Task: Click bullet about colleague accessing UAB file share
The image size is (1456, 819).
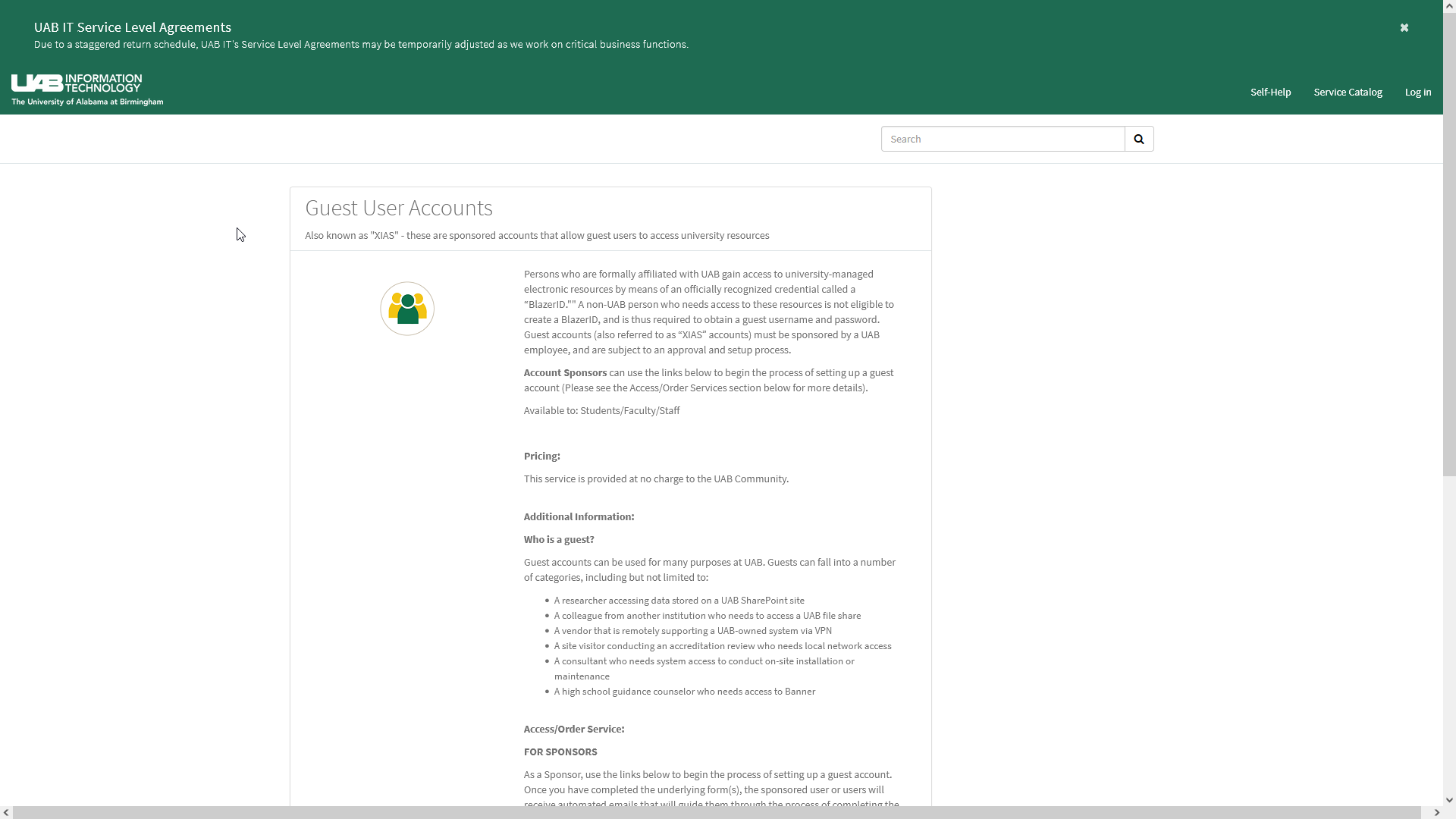Action: tap(707, 615)
